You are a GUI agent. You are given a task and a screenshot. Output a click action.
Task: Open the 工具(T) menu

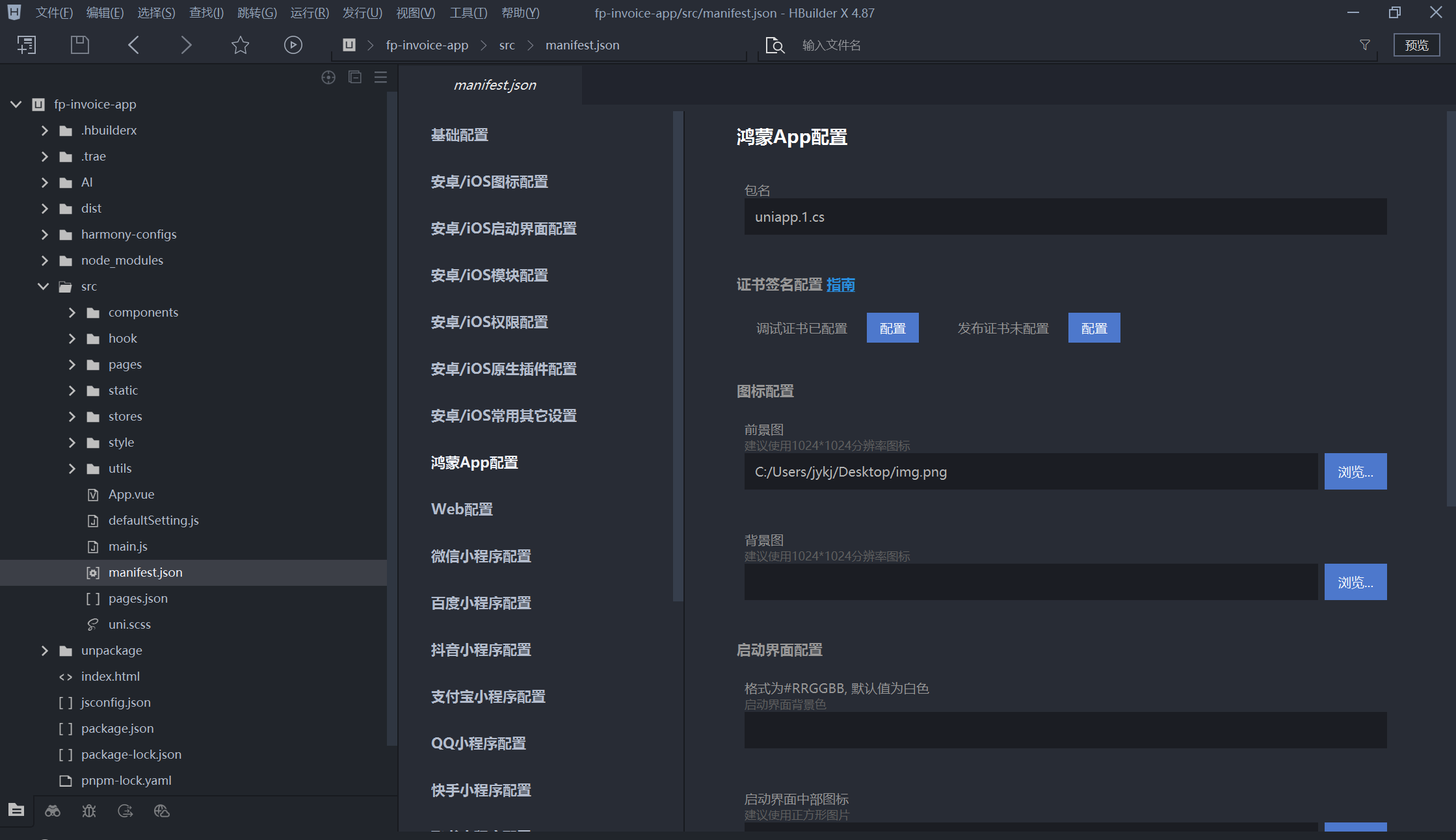coord(468,12)
